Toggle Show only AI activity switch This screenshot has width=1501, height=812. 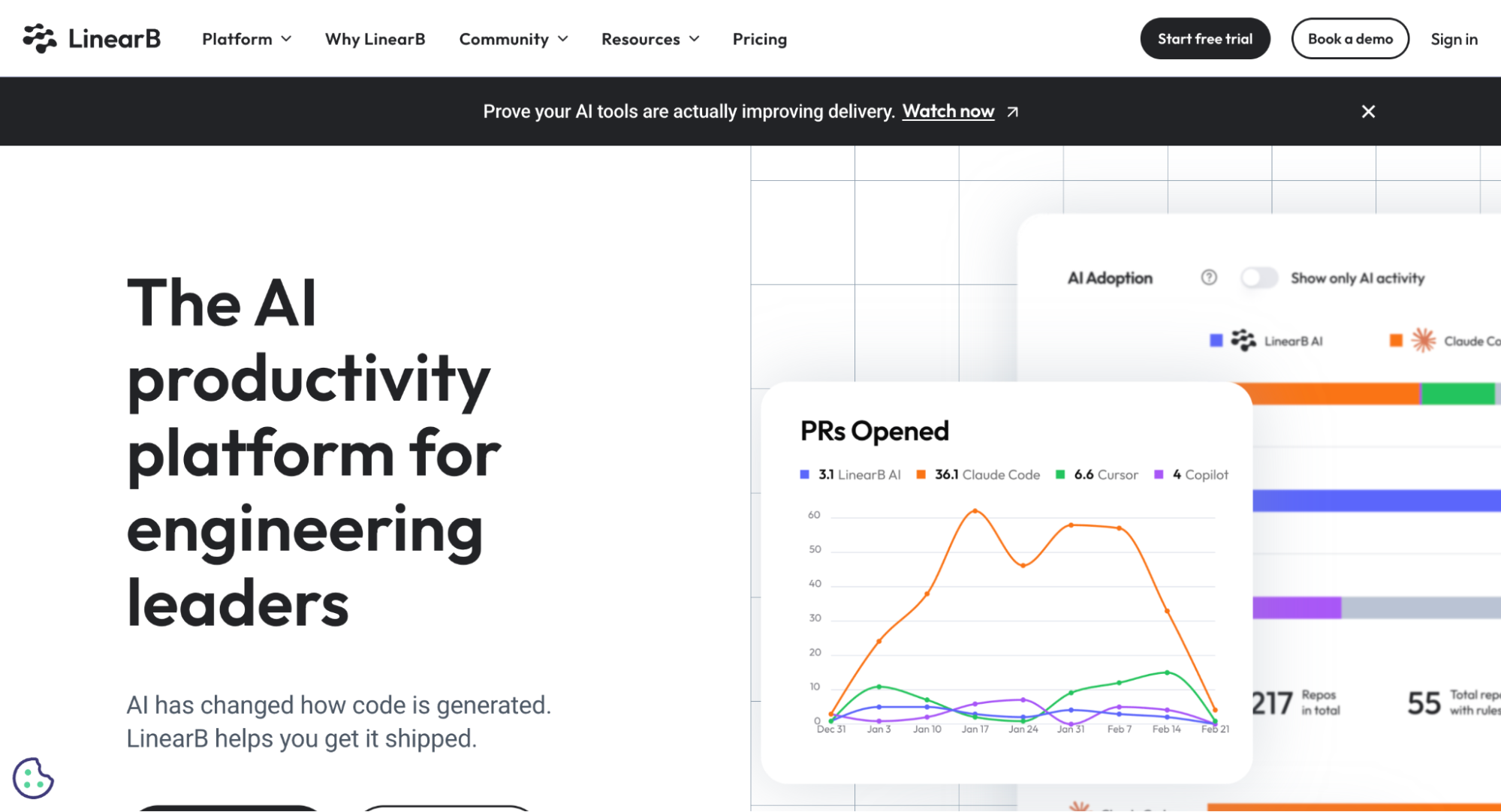pos(1259,278)
